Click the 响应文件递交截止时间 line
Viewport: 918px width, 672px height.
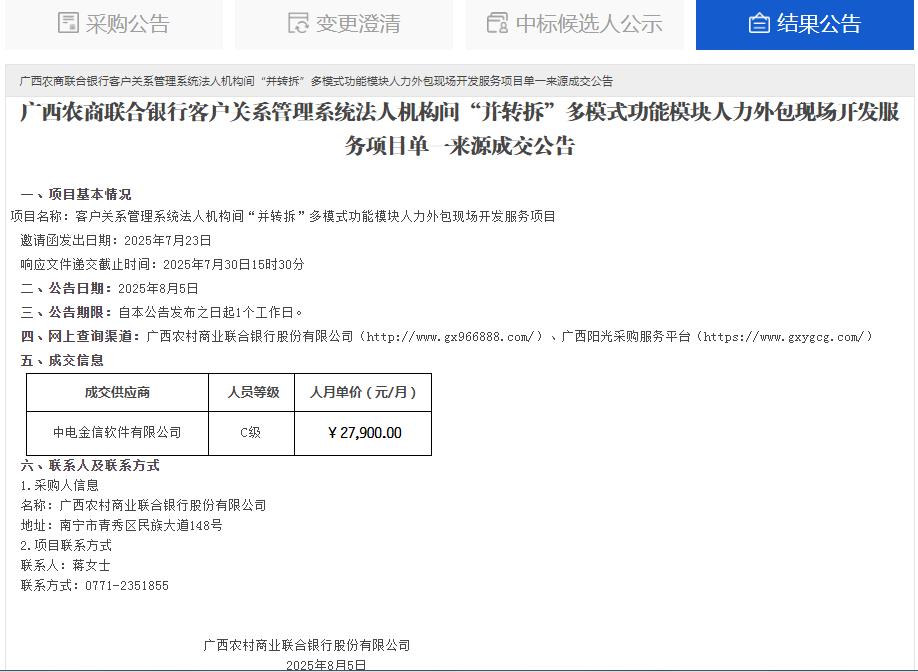pos(162,265)
